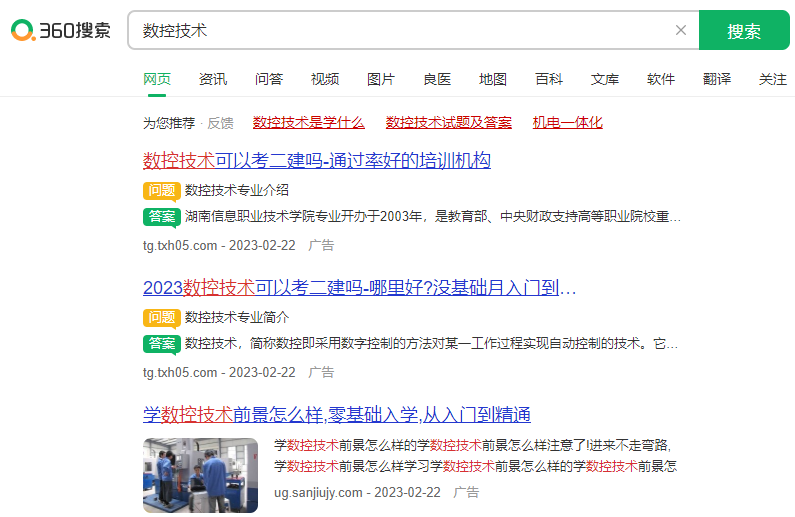Screen dimensions: 795x517
Task: Click the green 搜索 button
Action: pyautogui.click(x=744, y=30)
